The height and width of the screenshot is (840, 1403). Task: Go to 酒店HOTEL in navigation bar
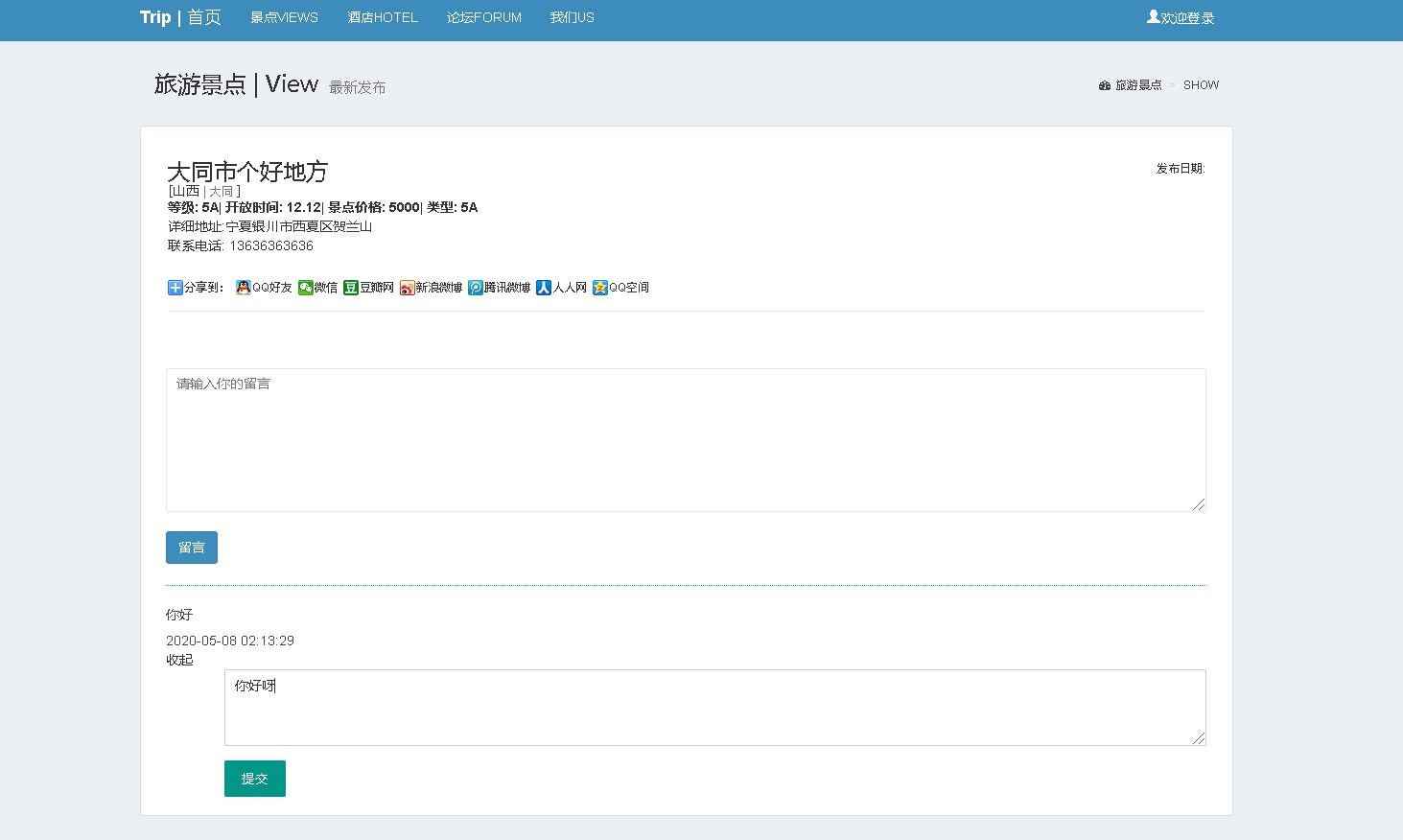pos(383,17)
